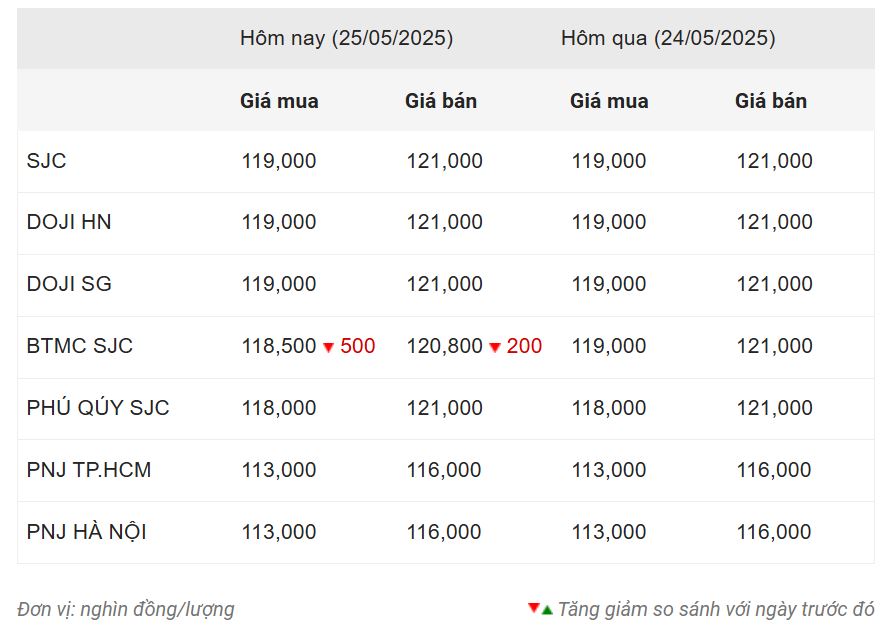Click first Giá mua column header
The image size is (893, 639).
[279, 101]
